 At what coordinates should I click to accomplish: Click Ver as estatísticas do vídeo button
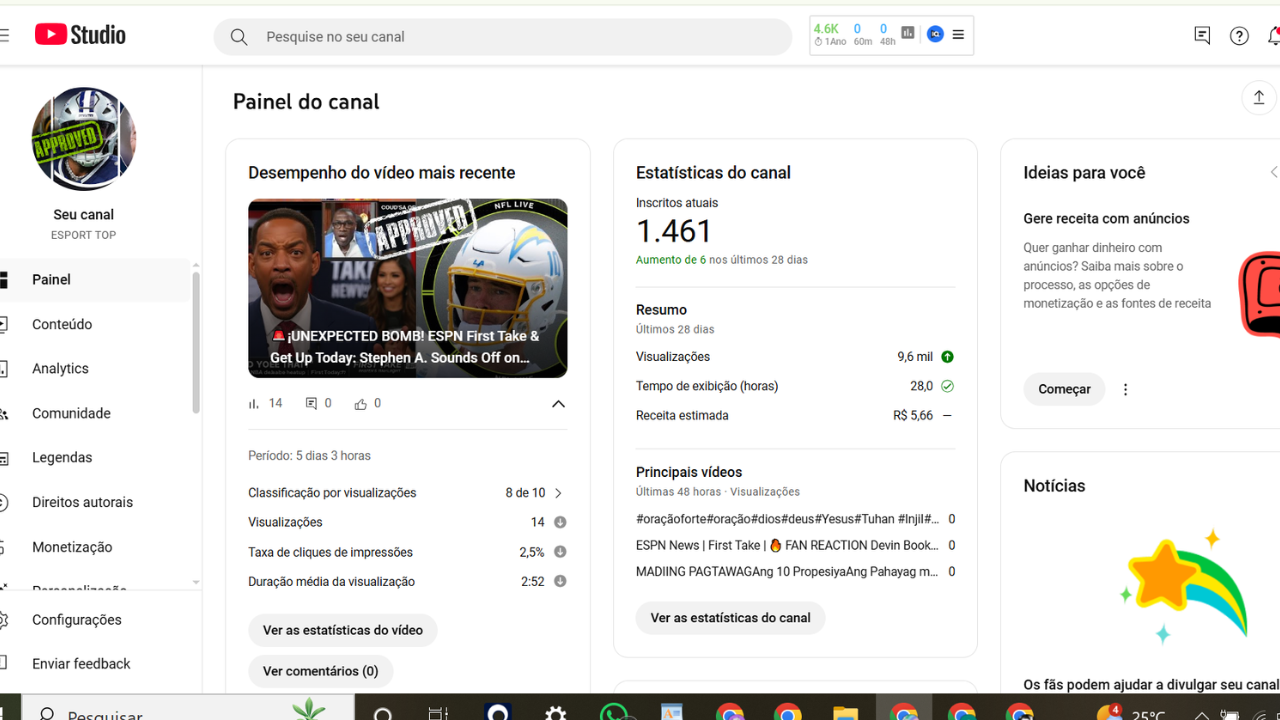(x=343, y=630)
